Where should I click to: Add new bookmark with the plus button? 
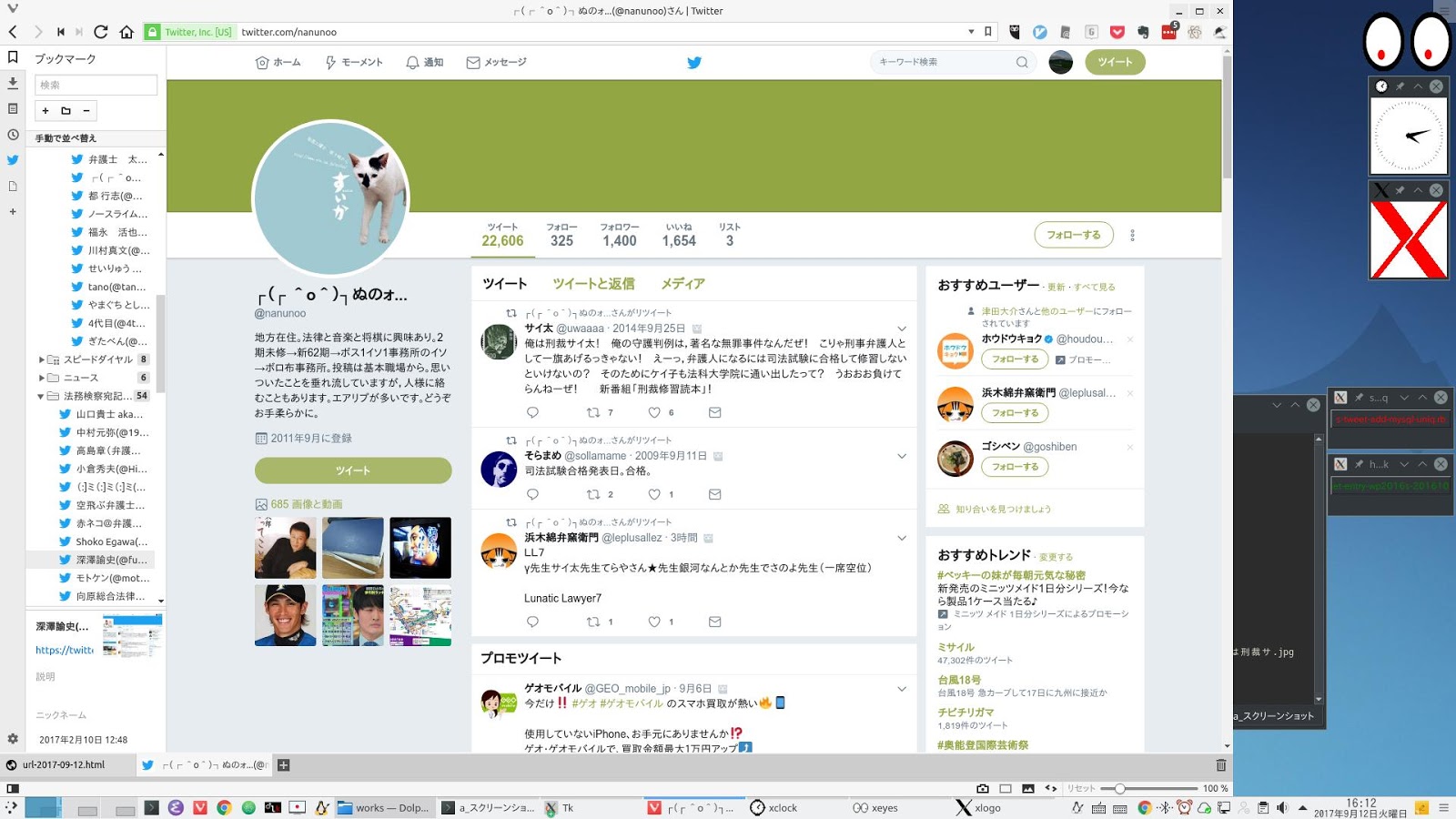point(45,111)
